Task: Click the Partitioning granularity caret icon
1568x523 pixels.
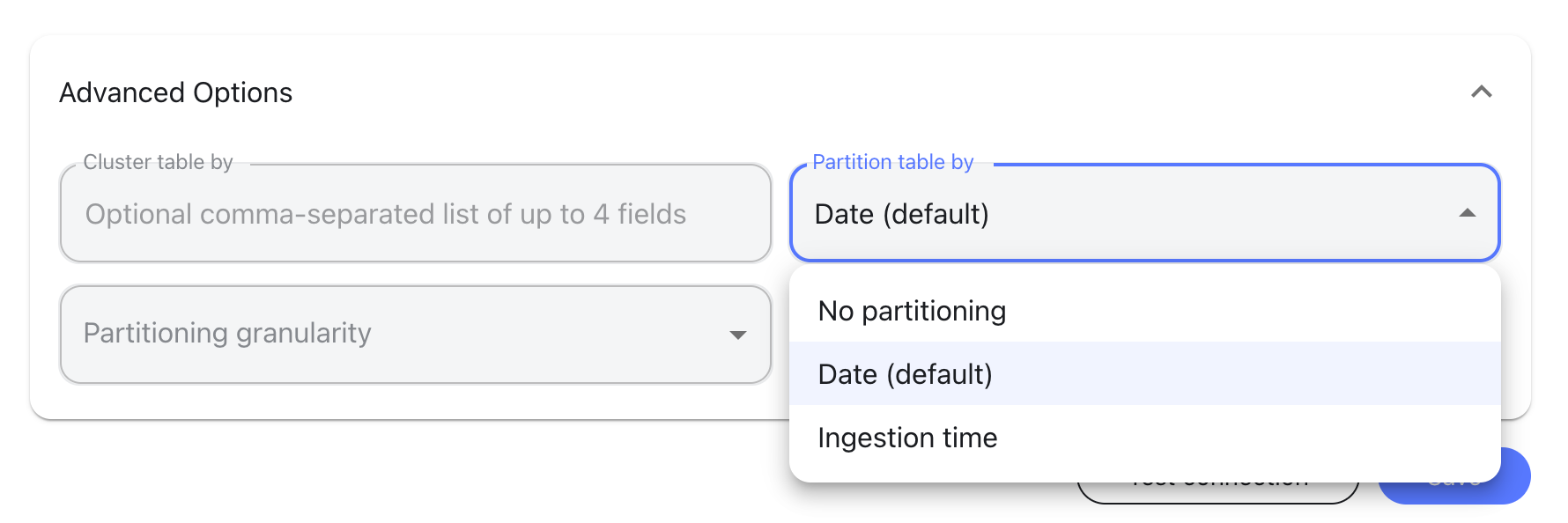Action: pos(738,335)
